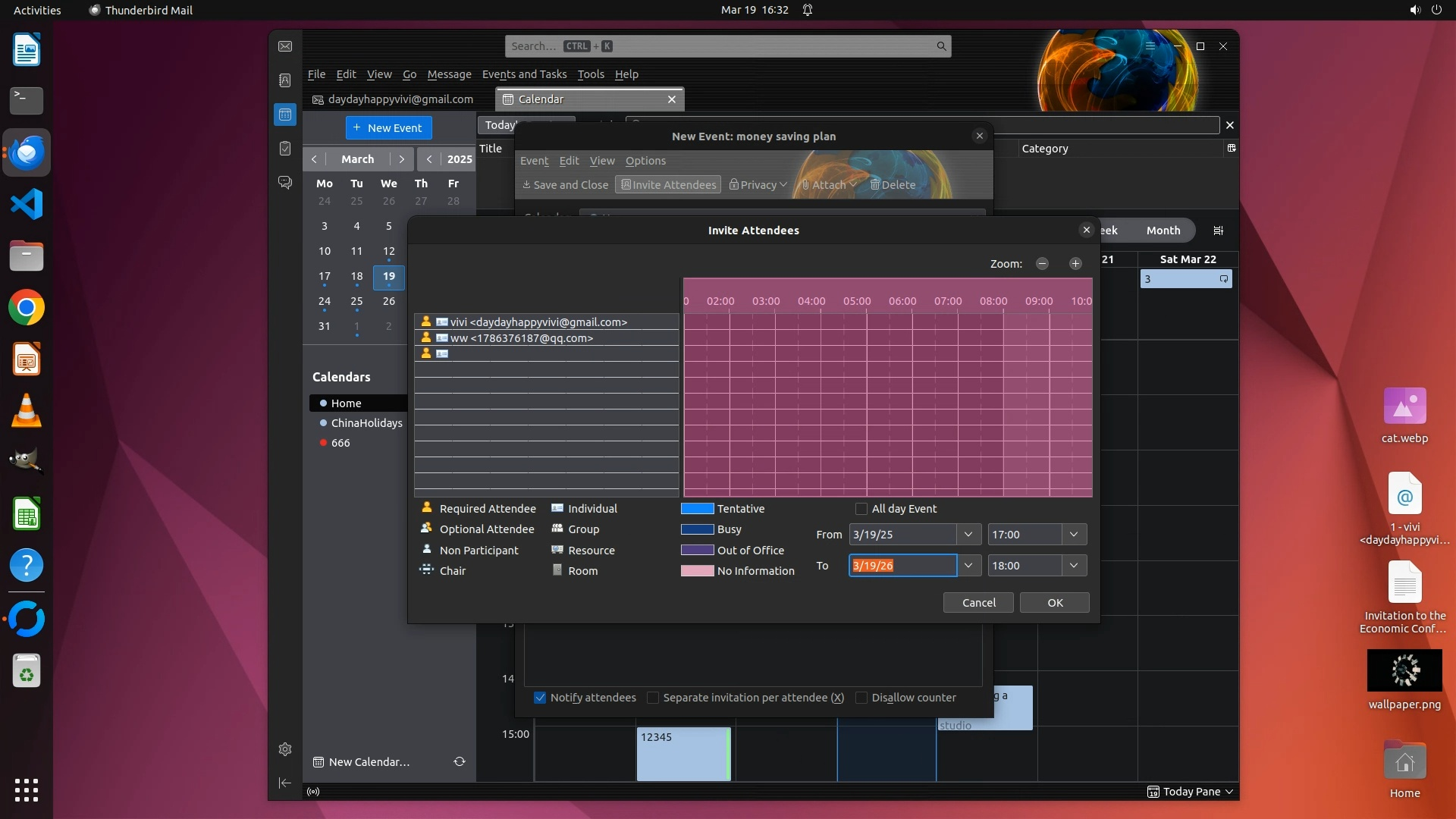Open the 18:00 end time dropdown
The image size is (1456, 819).
pos(1074,566)
